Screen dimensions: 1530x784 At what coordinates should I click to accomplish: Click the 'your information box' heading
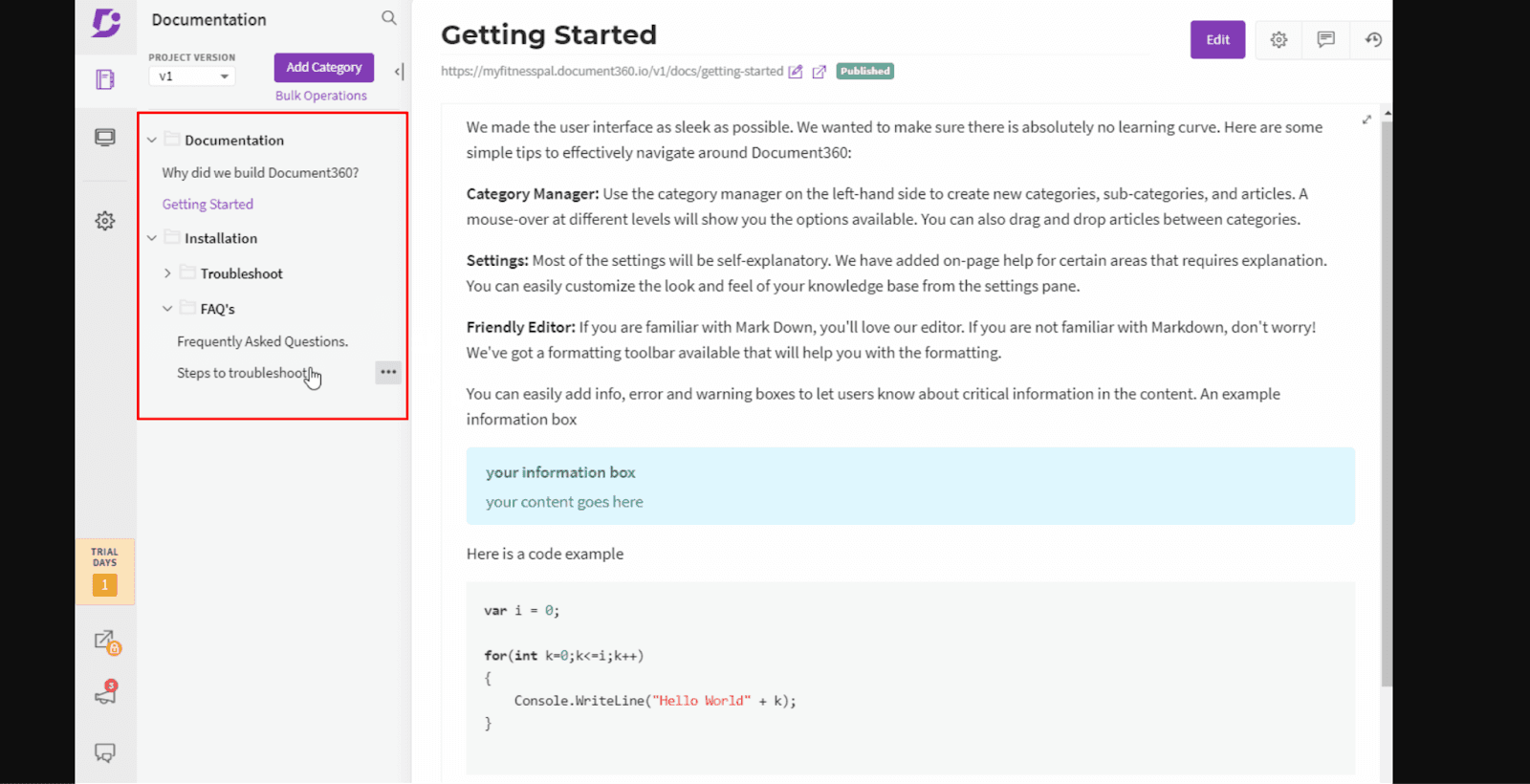560,472
